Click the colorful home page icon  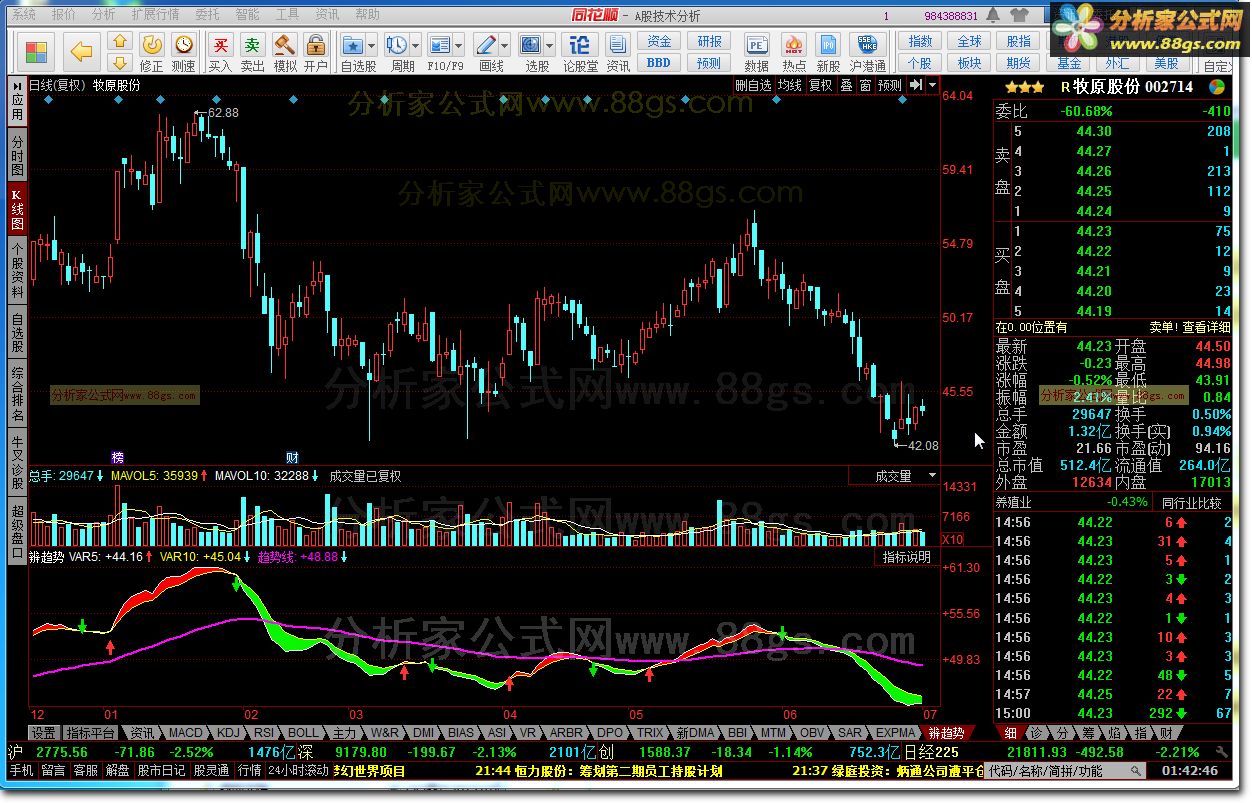point(36,52)
